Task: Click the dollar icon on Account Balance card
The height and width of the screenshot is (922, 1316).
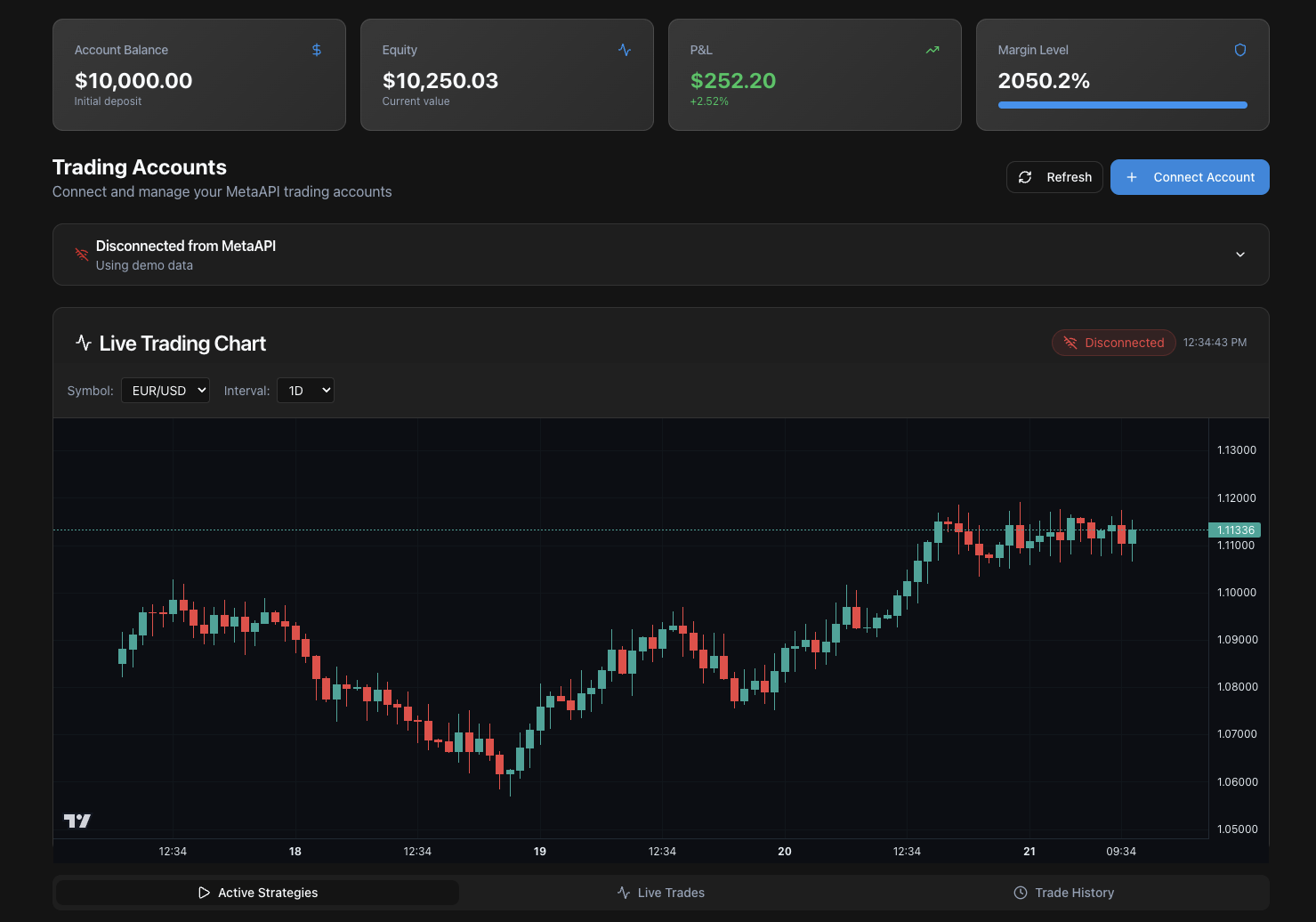Action: point(316,50)
